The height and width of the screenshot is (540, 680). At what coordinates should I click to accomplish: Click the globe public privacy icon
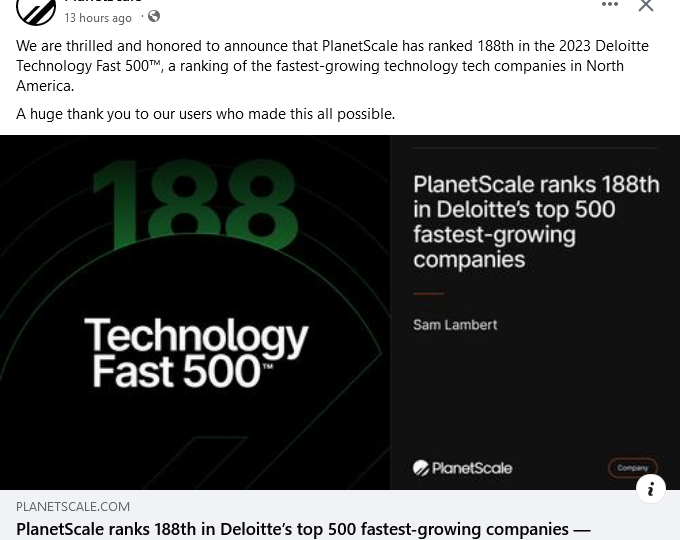click(x=154, y=17)
